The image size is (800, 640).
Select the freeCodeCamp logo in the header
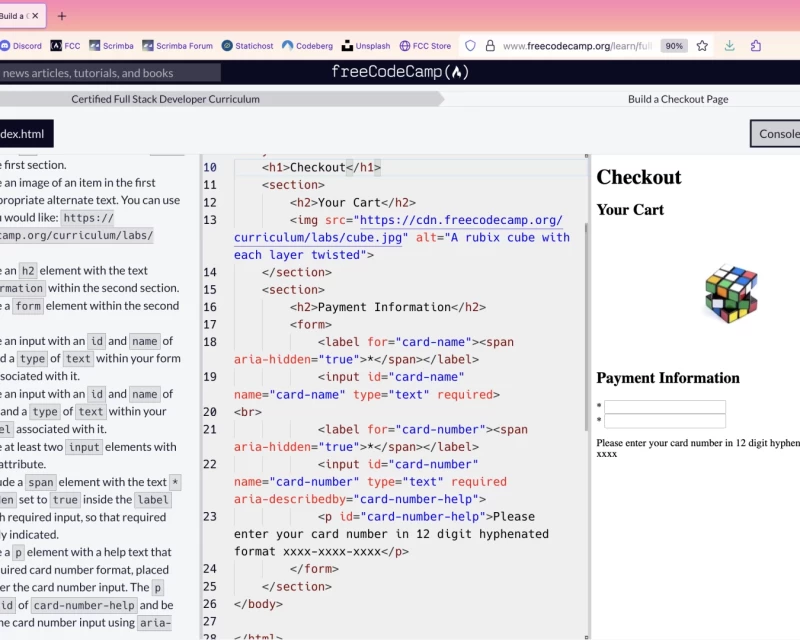399,71
